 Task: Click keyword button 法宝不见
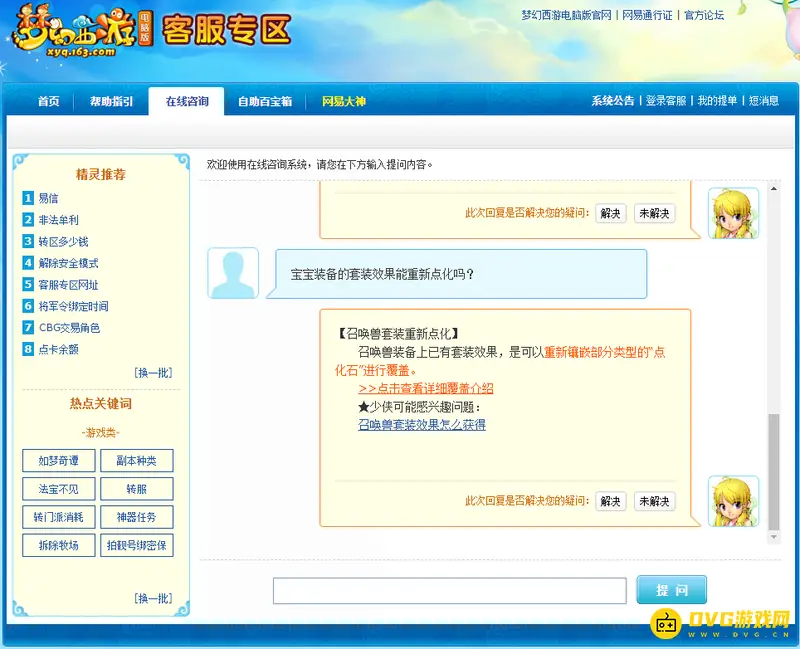[x=59, y=489]
